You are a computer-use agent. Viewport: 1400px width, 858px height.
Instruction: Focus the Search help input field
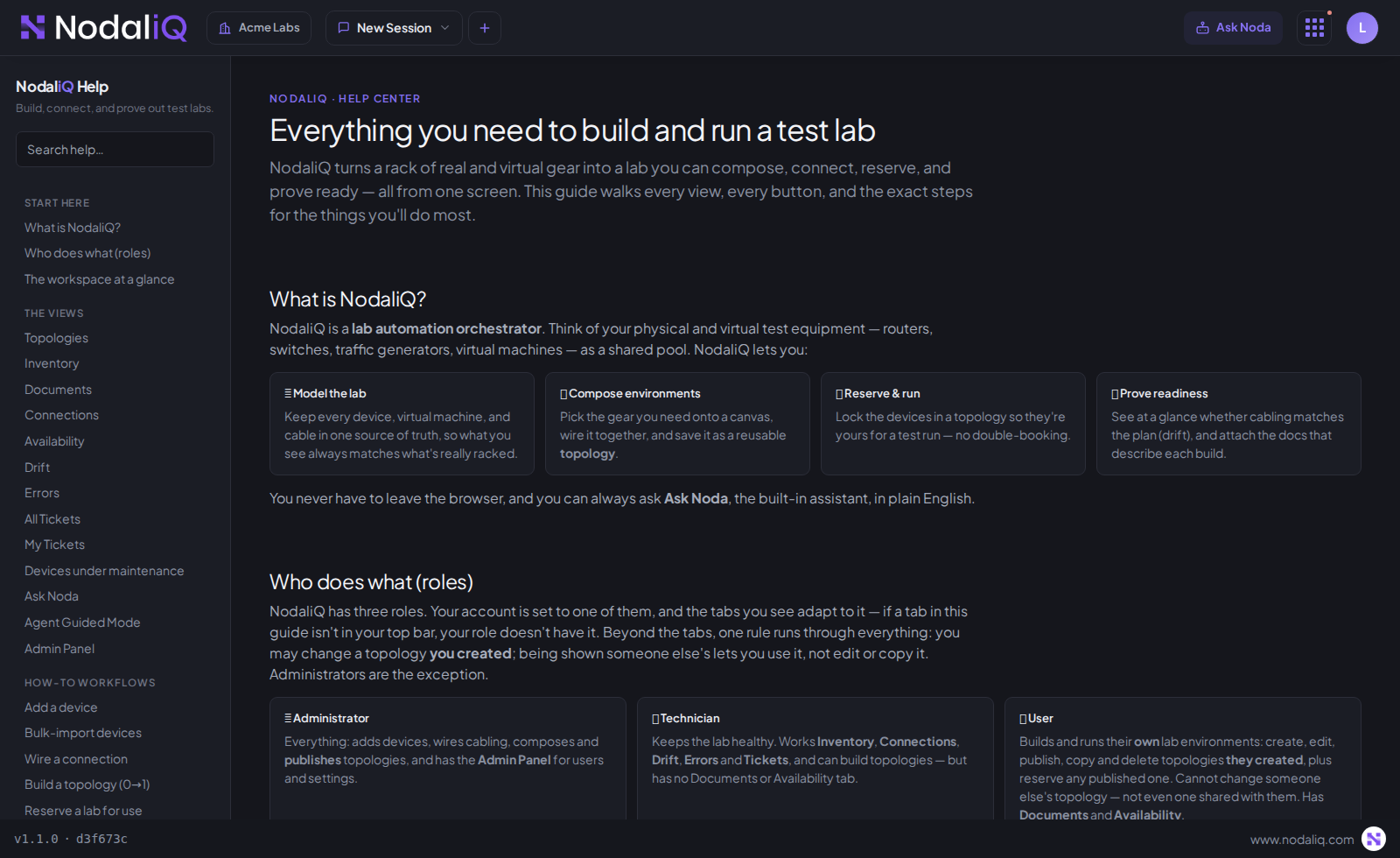[x=115, y=150]
